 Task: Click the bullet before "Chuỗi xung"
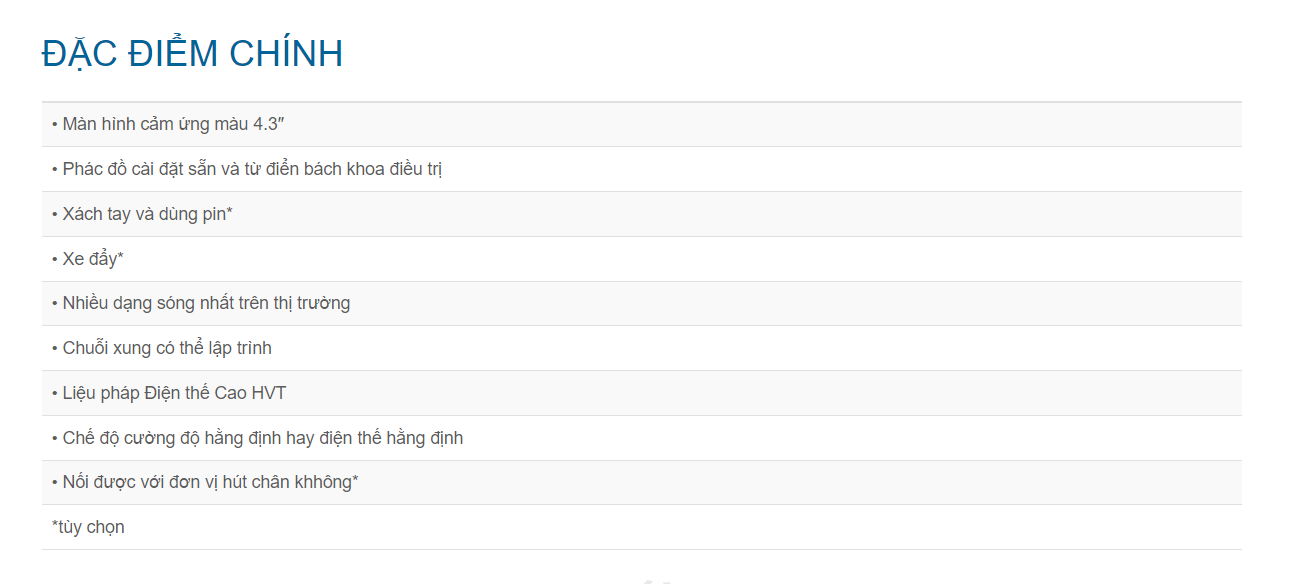pyautogui.click(x=55, y=348)
